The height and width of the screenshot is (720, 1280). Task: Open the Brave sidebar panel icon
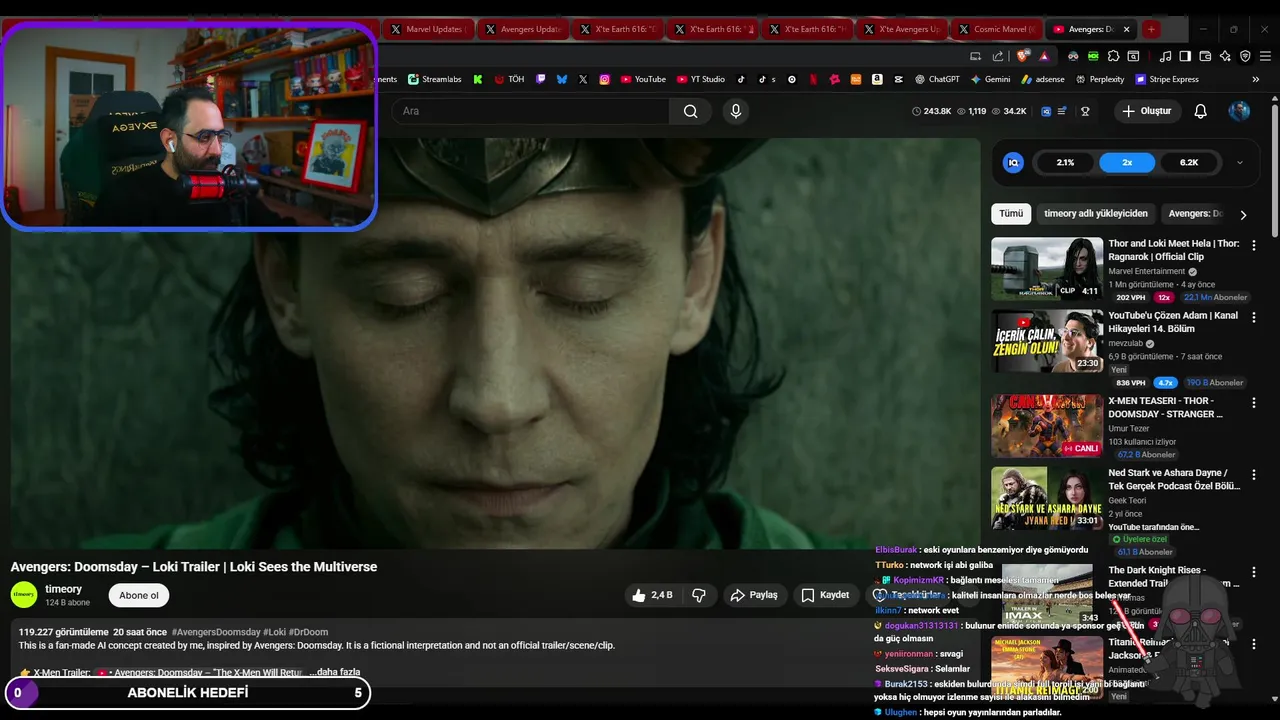(1185, 56)
